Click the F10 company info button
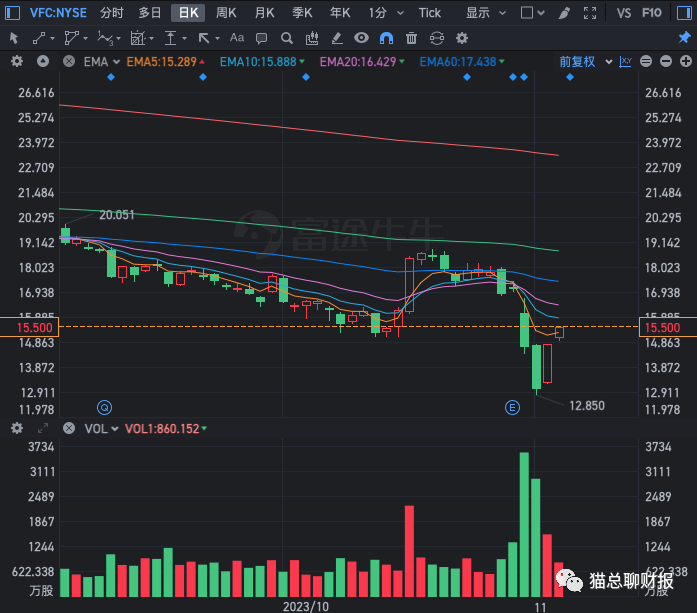Viewport: 697px width, 613px height. coord(652,13)
